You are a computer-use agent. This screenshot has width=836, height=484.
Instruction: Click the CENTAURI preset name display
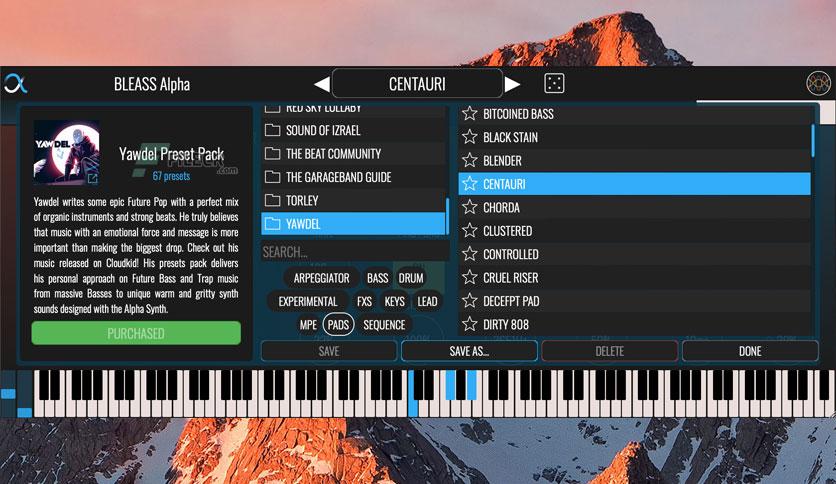pyautogui.click(x=417, y=84)
